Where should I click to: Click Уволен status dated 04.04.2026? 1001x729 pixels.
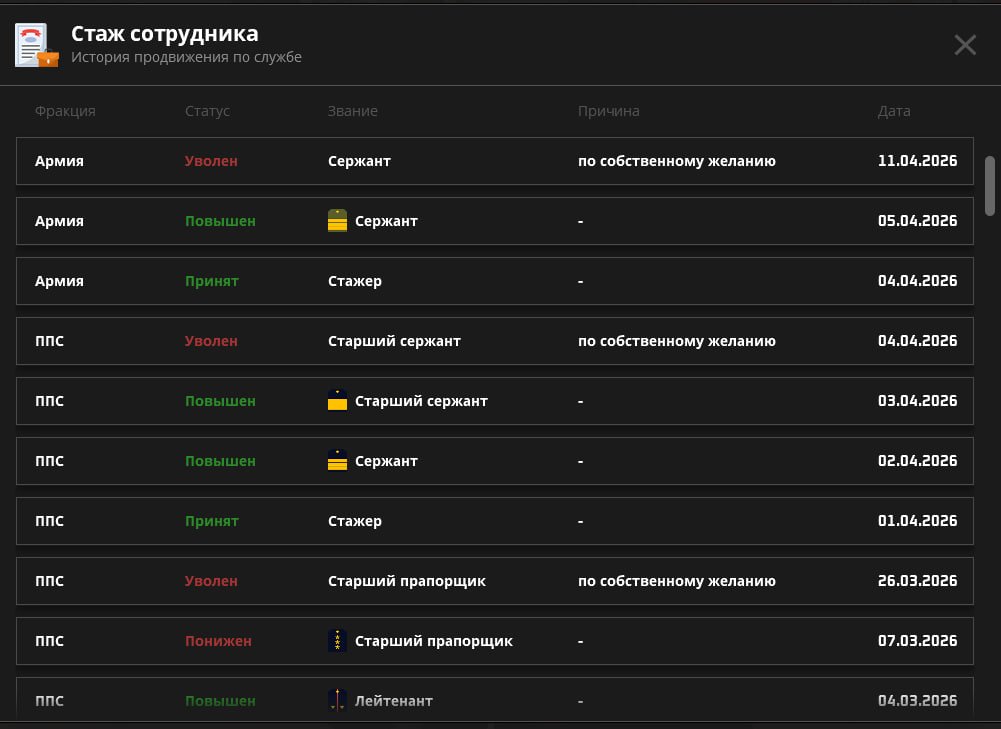[211, 341]
